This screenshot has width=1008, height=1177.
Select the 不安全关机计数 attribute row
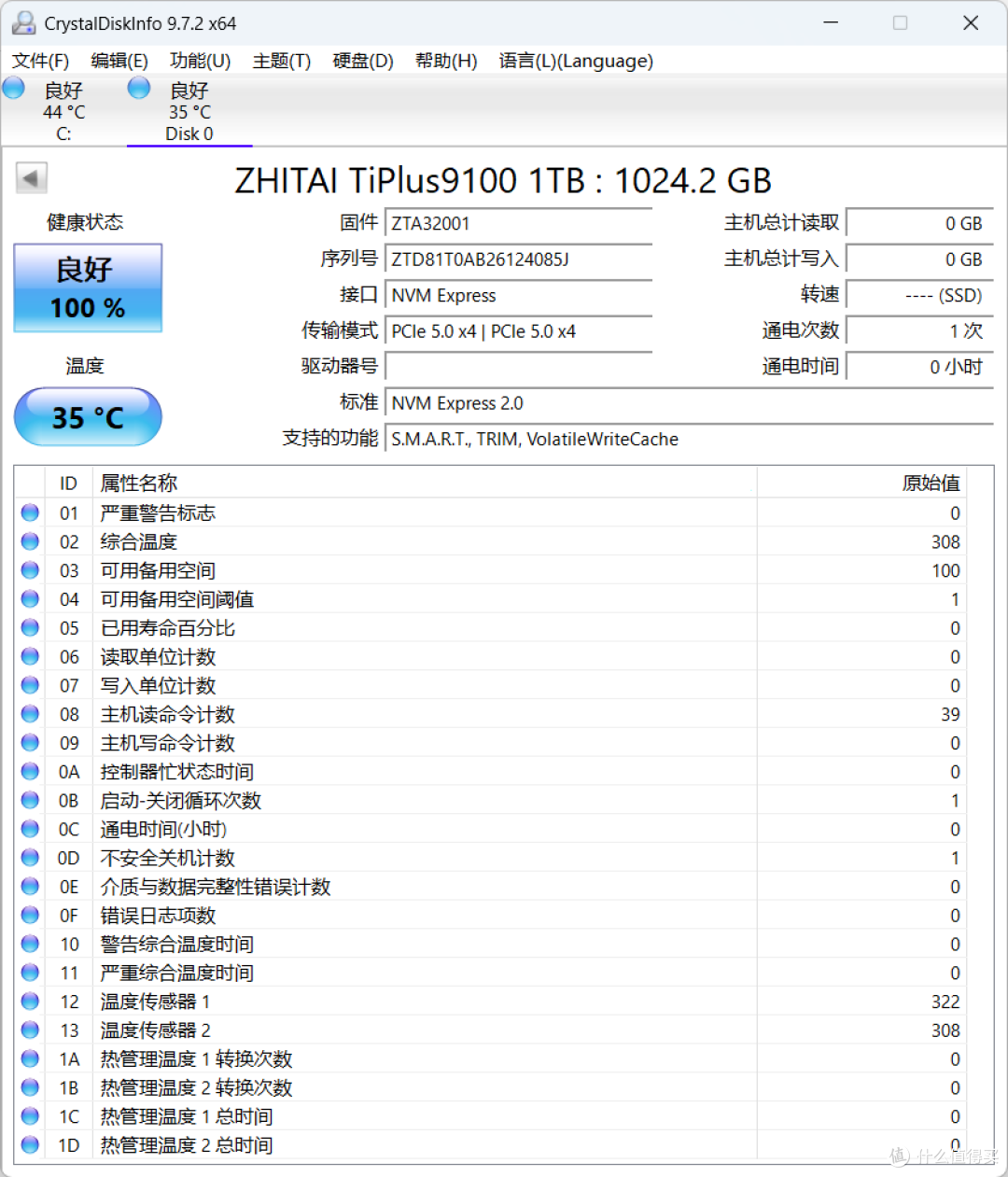(x=491, y=858)
